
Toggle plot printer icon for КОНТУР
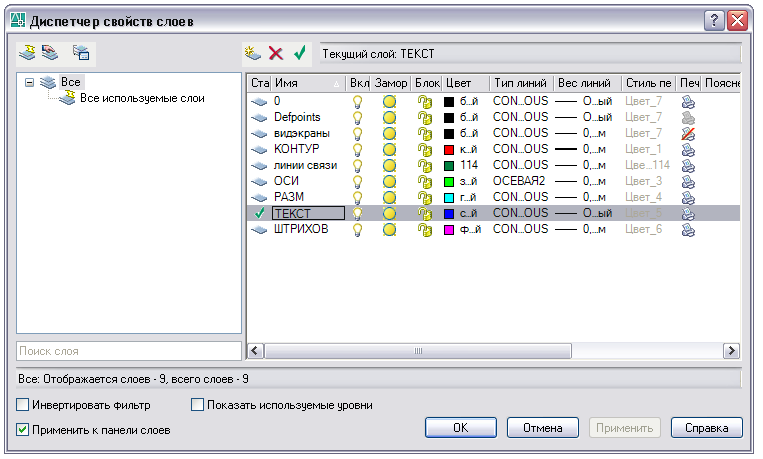click(688, 150)
